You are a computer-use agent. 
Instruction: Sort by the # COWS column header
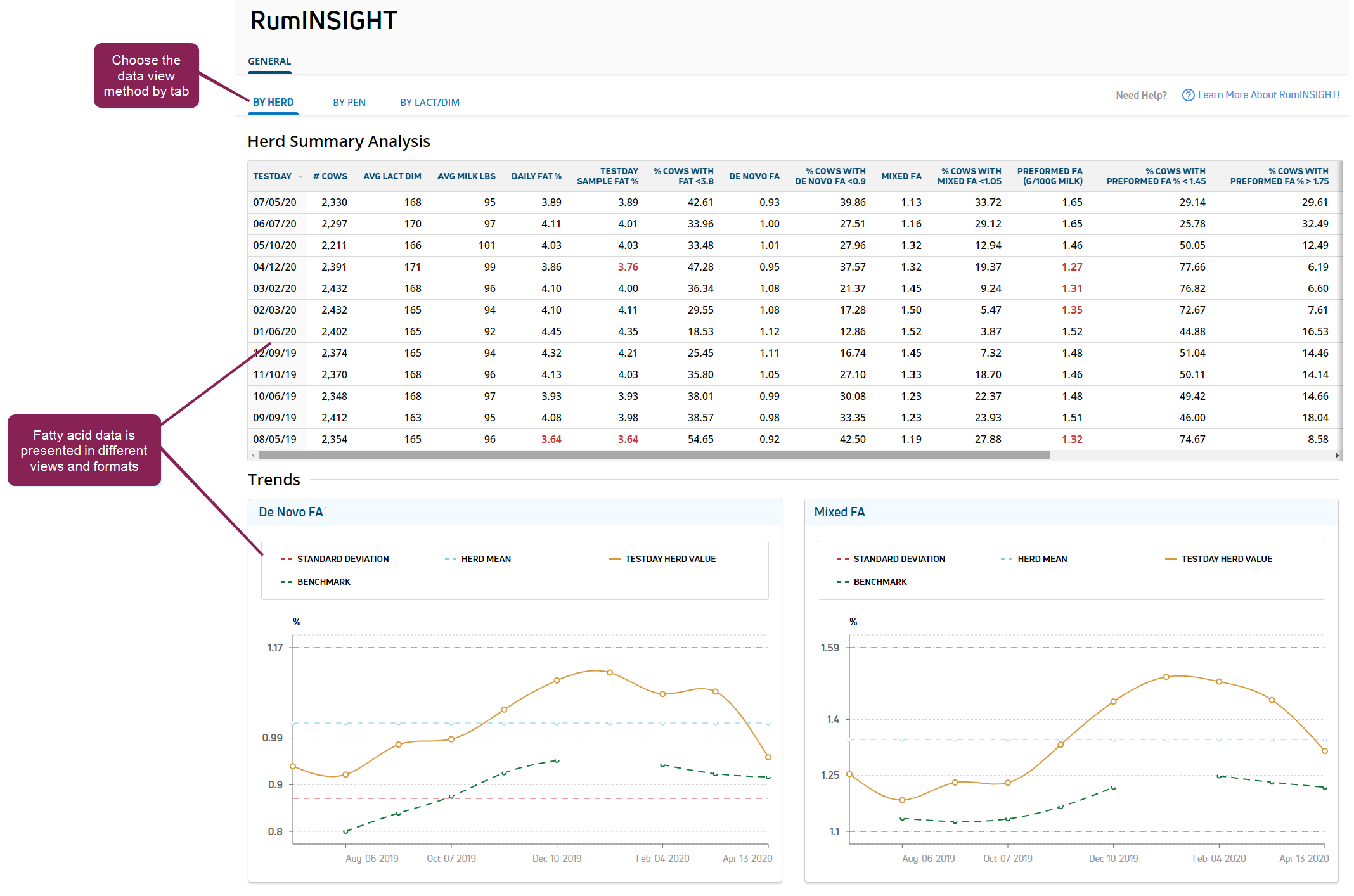click(x=330, y=177)
